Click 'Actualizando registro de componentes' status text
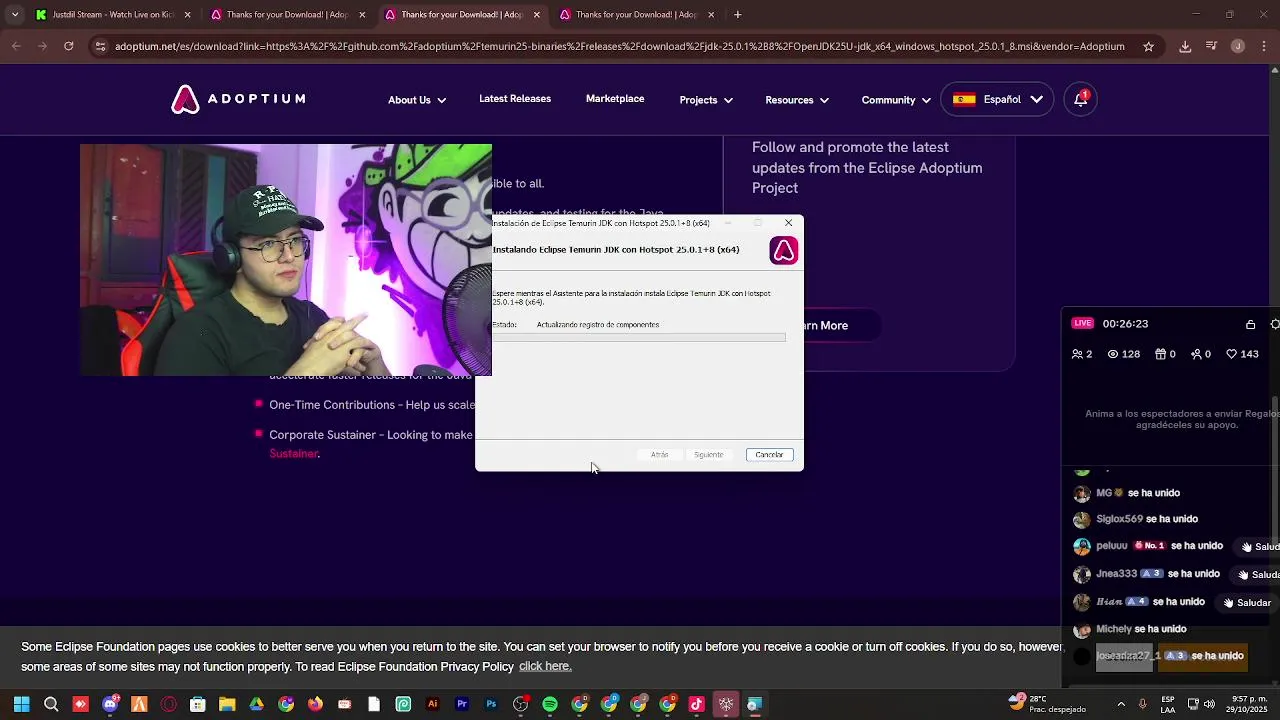The height and width of the screenshot is (720, 1280). (x=598, y=325)
